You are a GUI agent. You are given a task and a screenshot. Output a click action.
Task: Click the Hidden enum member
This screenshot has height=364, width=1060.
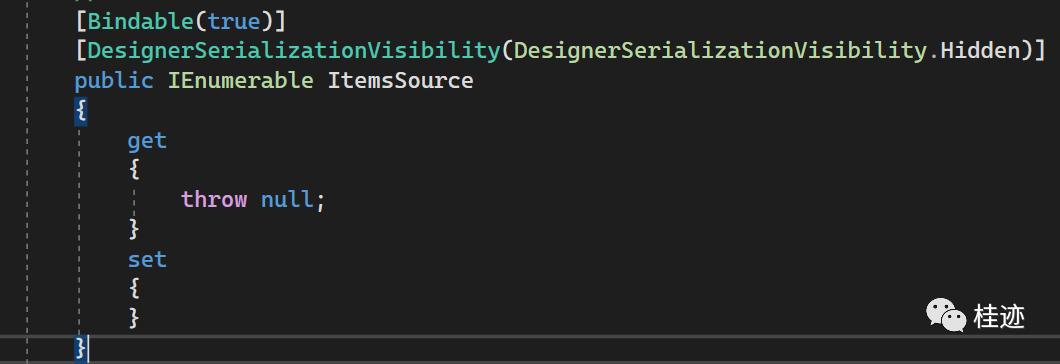pos(979,51)
